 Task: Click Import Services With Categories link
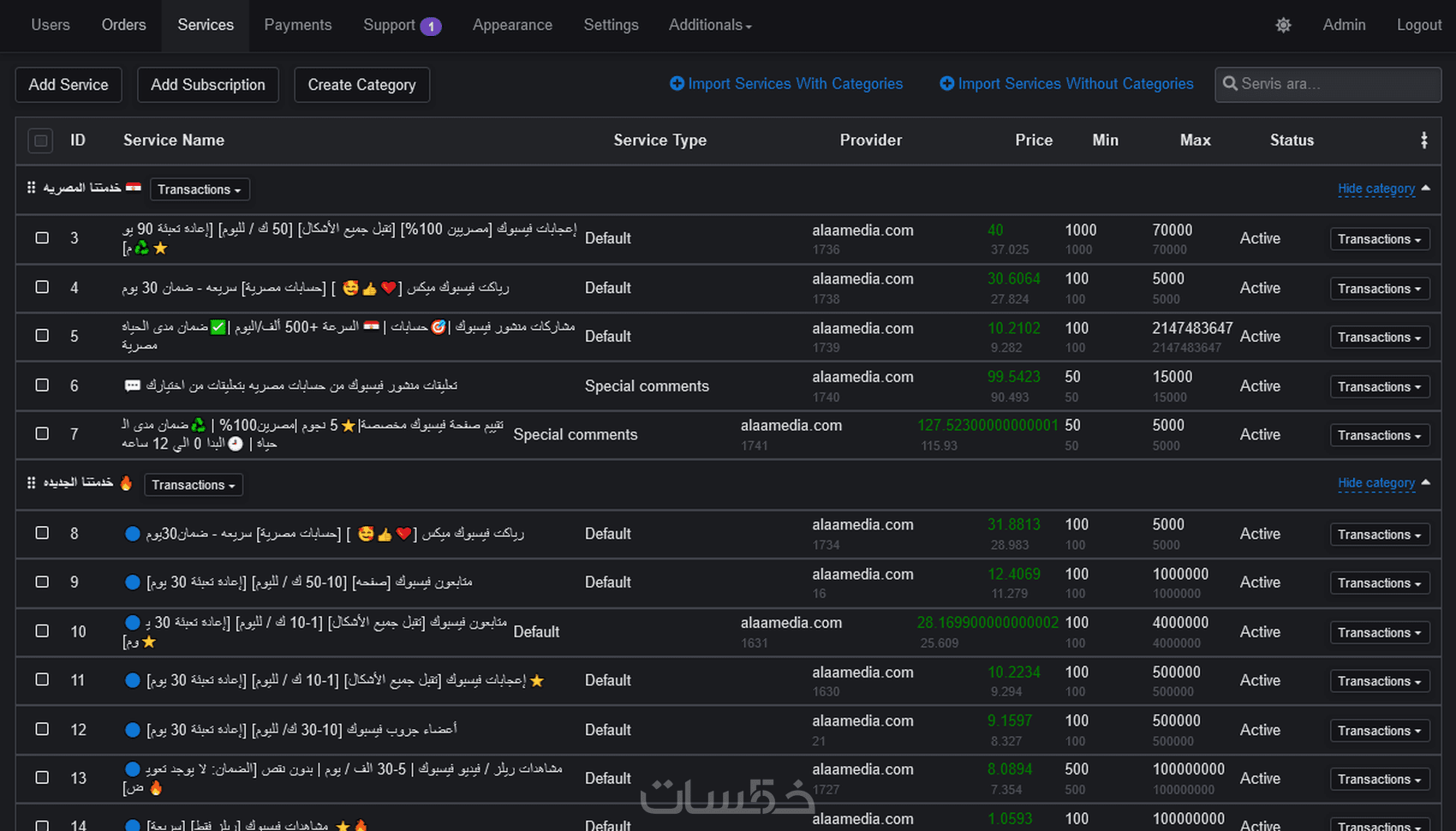pyautogui.click(x=786, y=84)
